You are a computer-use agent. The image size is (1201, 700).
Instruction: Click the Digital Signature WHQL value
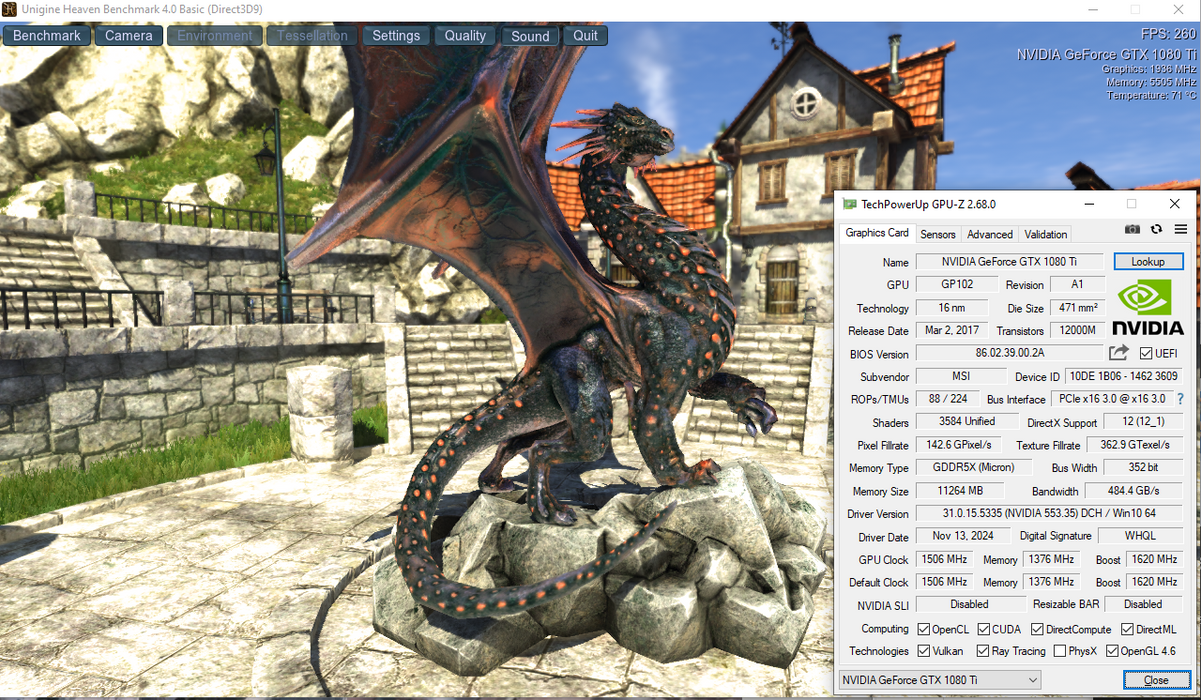pos(1140,536)
